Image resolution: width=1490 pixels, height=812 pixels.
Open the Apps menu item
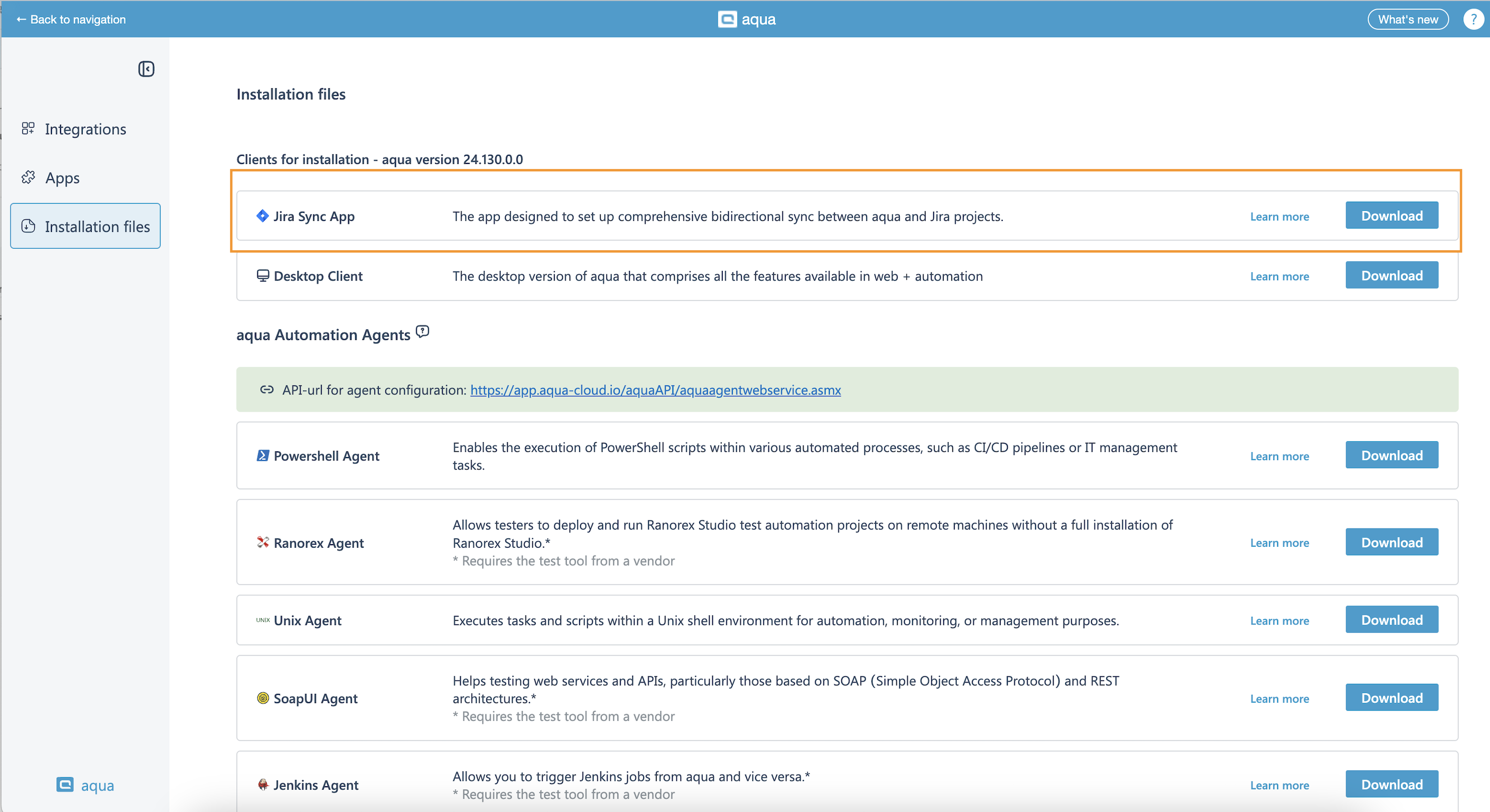point(63,178)
